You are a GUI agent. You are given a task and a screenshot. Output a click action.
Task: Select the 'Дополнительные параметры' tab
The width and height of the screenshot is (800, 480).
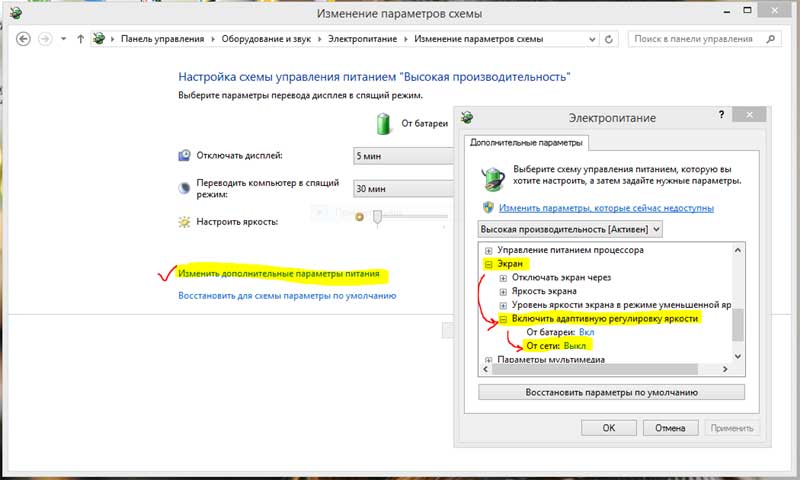[x=526, y=143]
